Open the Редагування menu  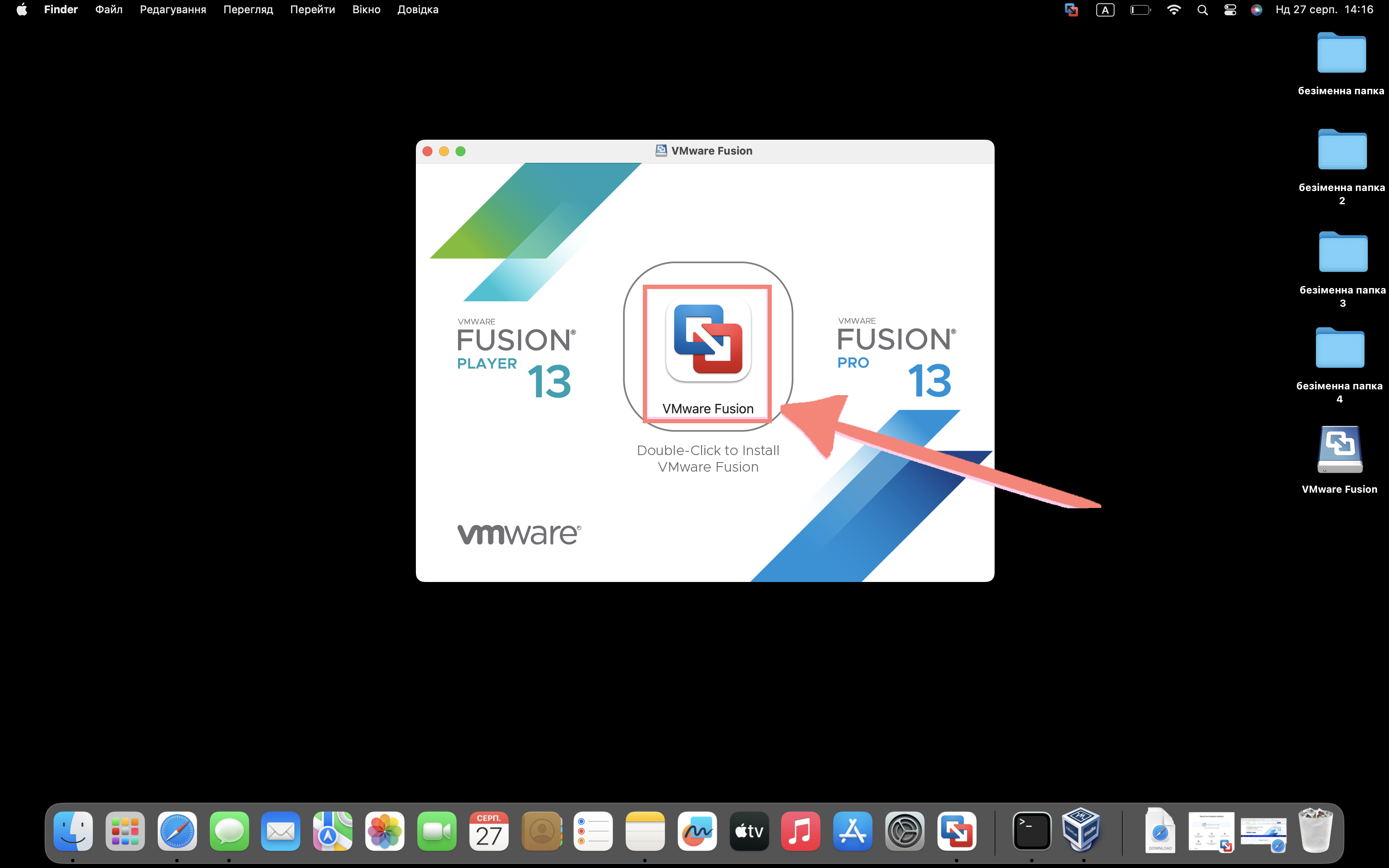tap(173, 9)
